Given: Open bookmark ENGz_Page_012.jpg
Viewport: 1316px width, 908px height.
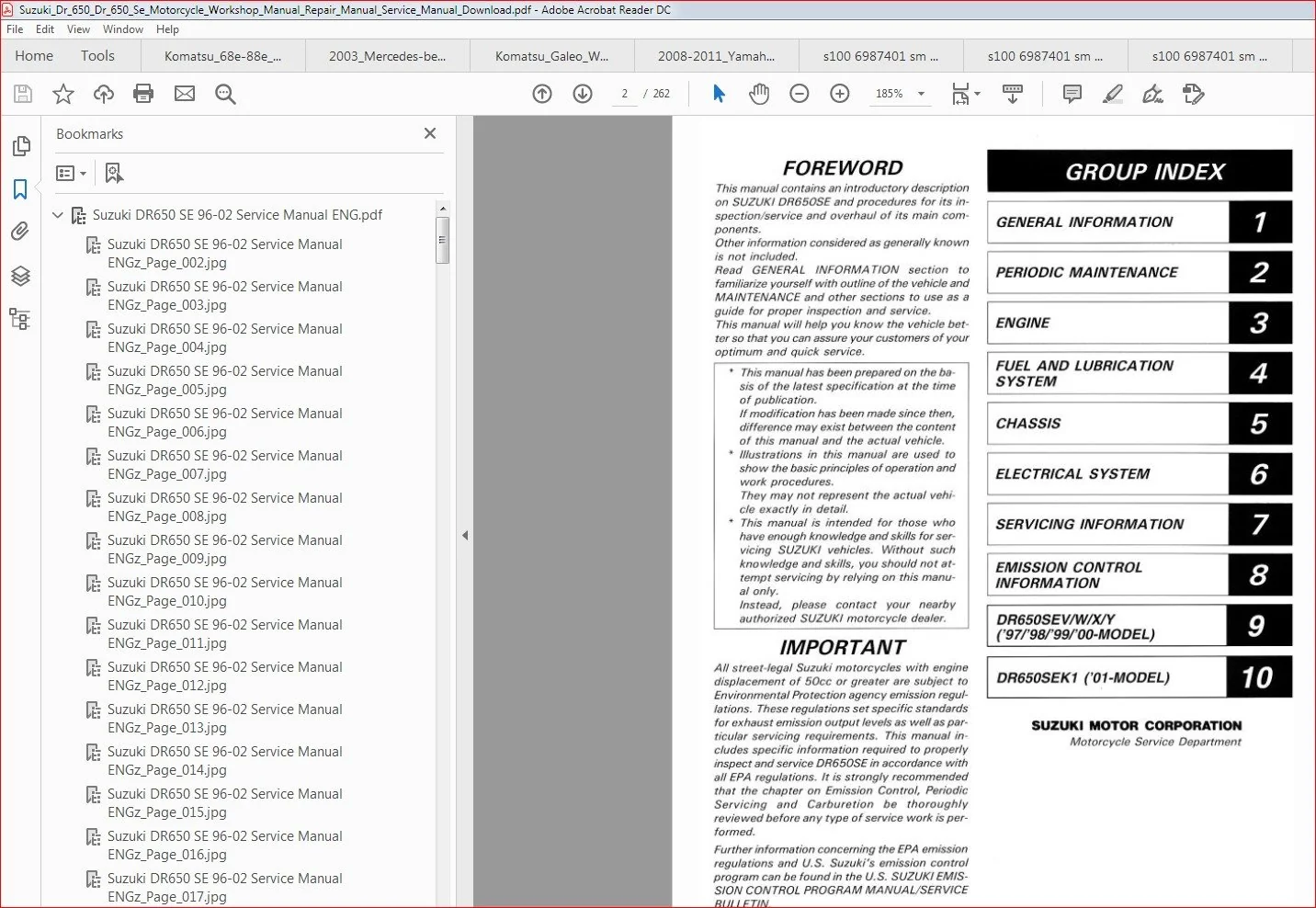Looking at the screenshot, I should tap(224, 676).
